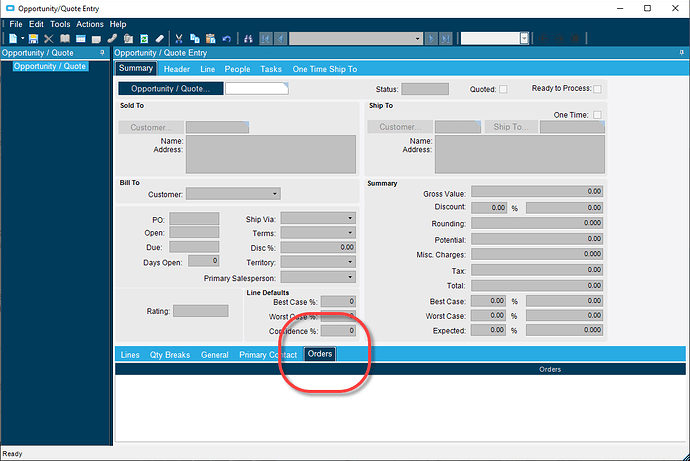
Task: Click the scissors Cut icon
Action: 179,39
